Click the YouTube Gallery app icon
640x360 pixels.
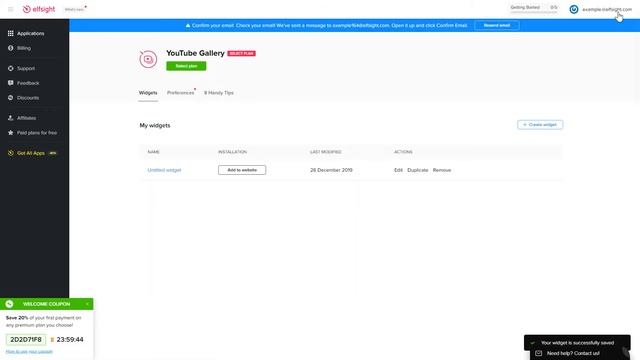click(x=148, y=59)
